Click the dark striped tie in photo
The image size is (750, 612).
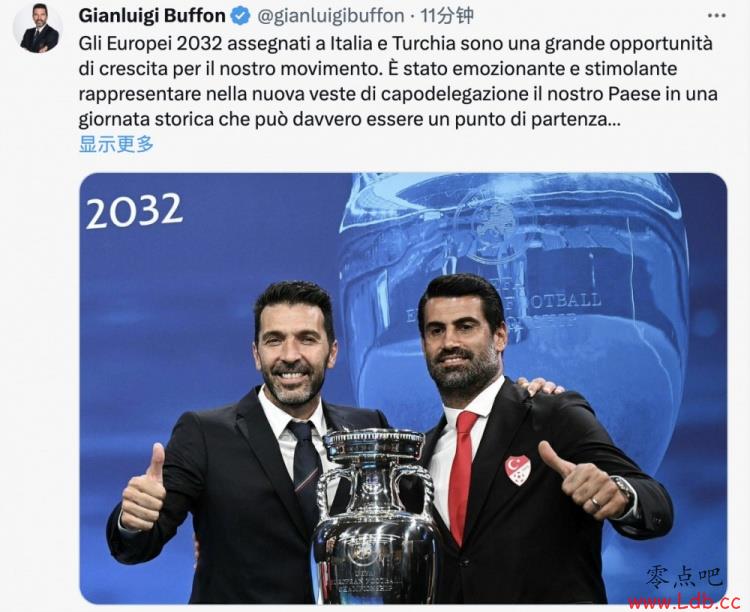click(307, 467)
